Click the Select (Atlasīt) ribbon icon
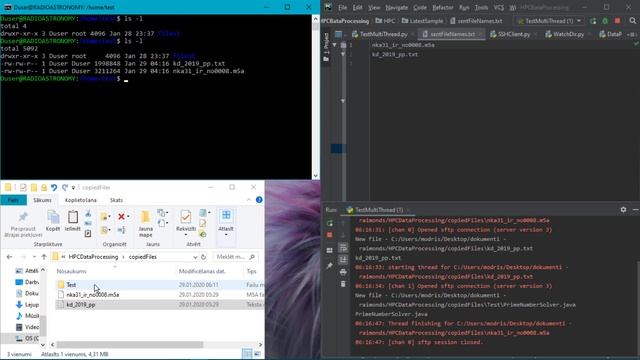Image resolution: width=640 pixels, height=360 pixels. click(x=226, y=221)
